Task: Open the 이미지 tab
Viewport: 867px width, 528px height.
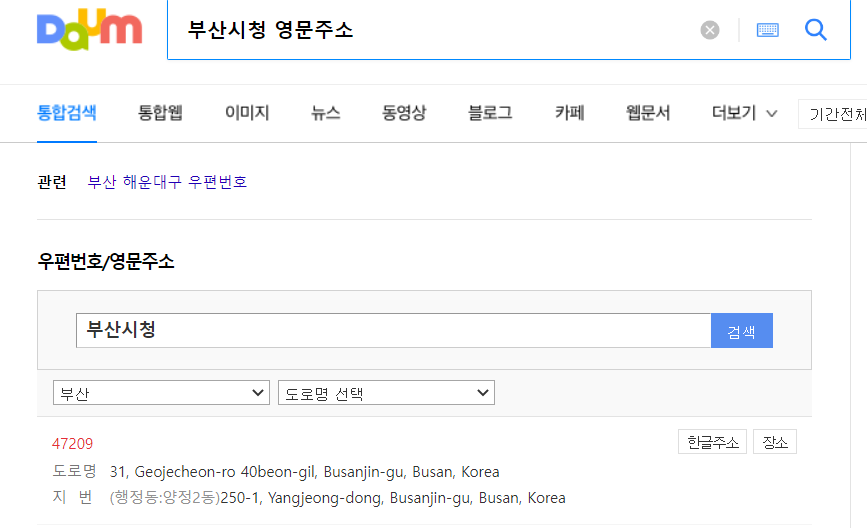Action: (247, 113)
